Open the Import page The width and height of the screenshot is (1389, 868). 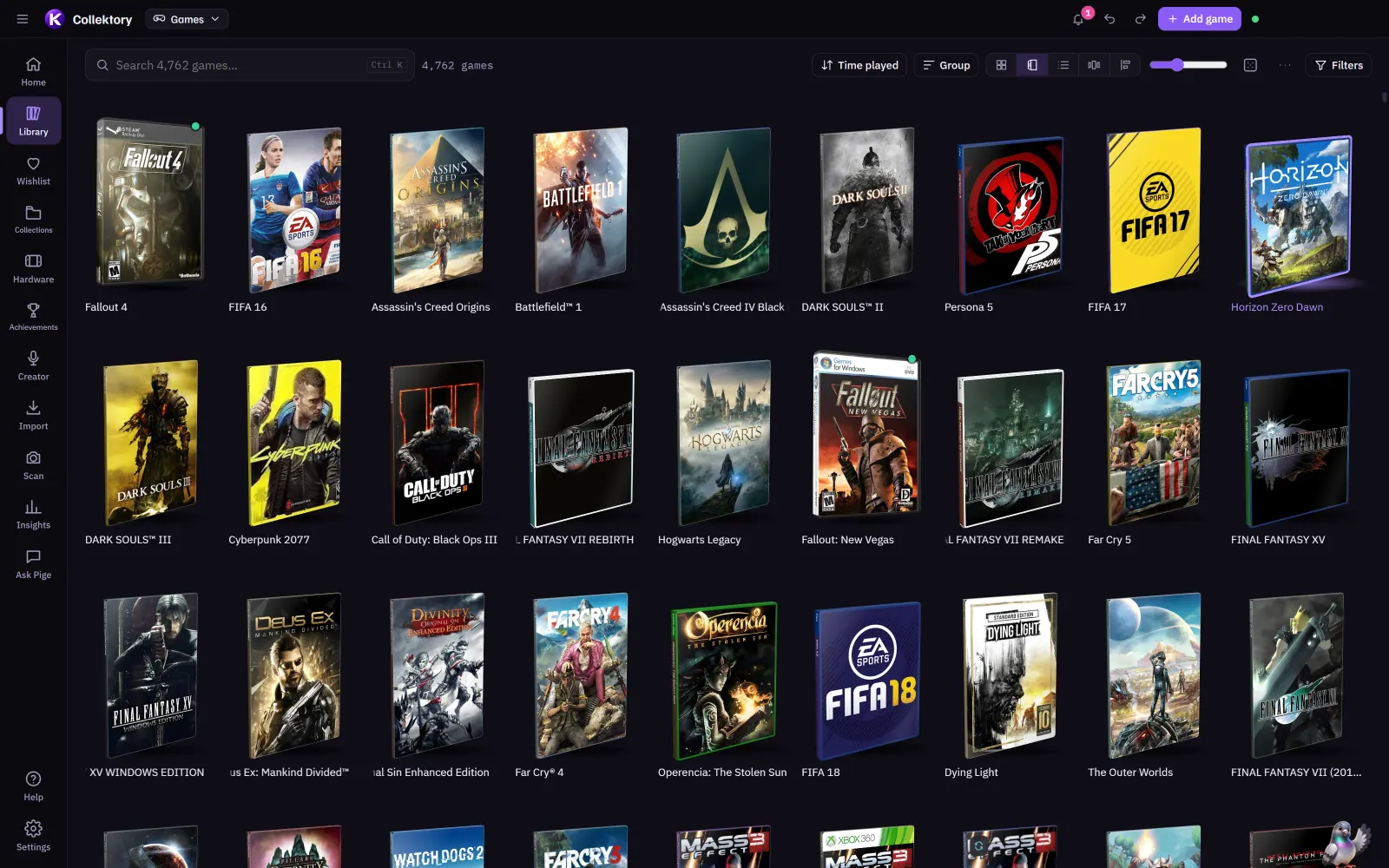pyautogui.click(x=33, y=416)
